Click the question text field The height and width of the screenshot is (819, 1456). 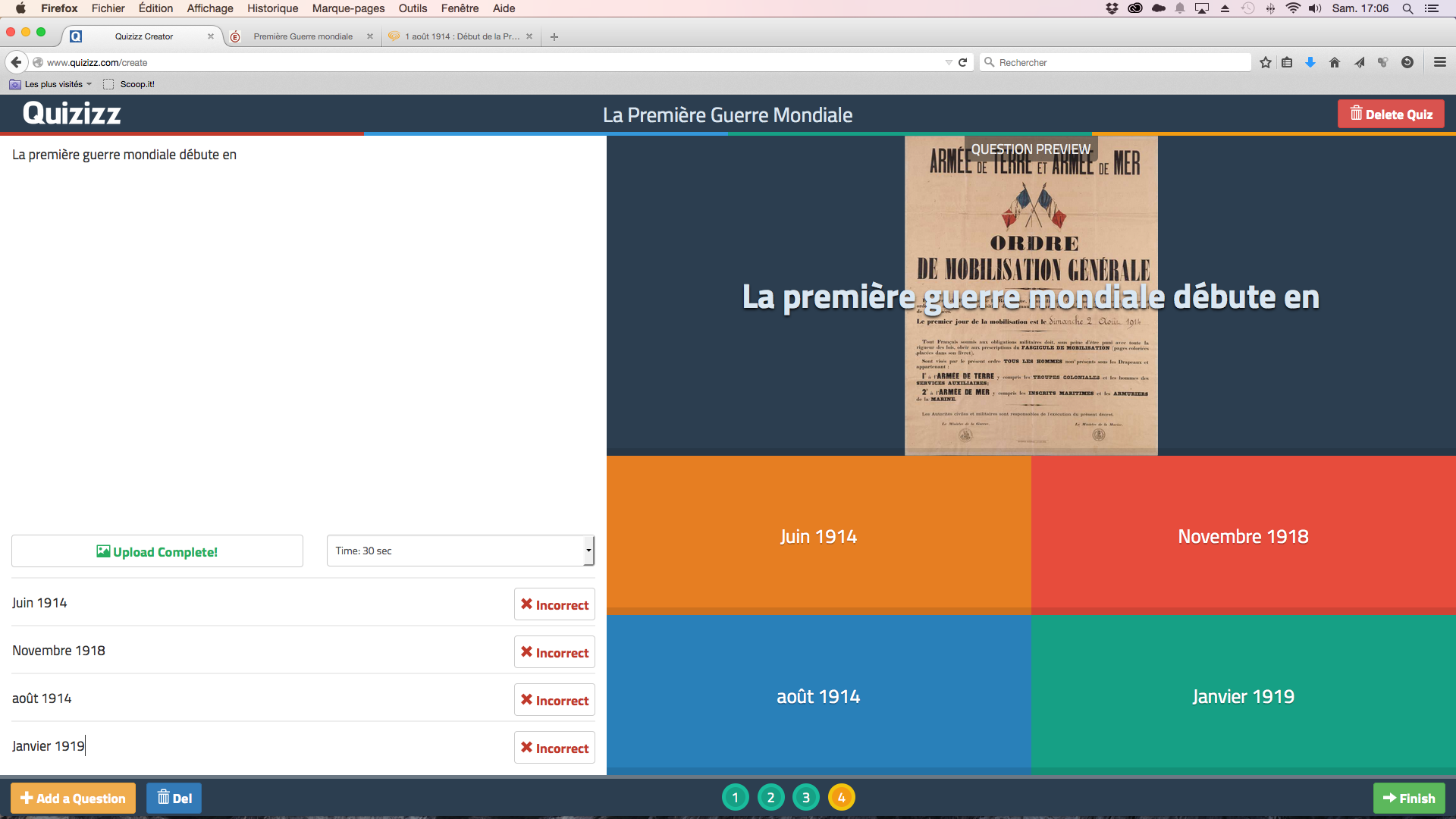[x=303, y=334]
